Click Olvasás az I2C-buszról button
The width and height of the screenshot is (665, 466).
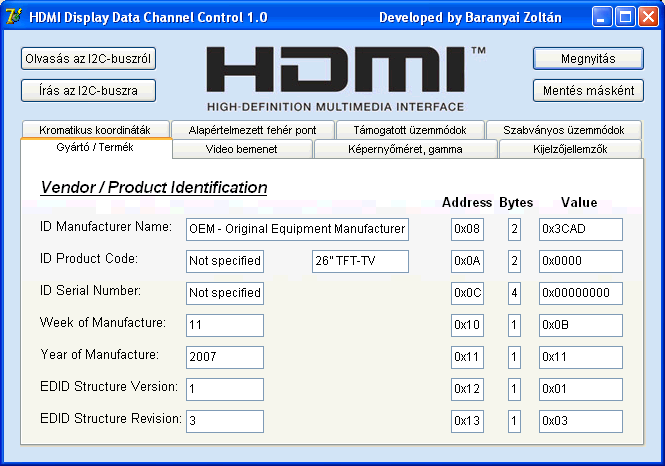[88, 59]
